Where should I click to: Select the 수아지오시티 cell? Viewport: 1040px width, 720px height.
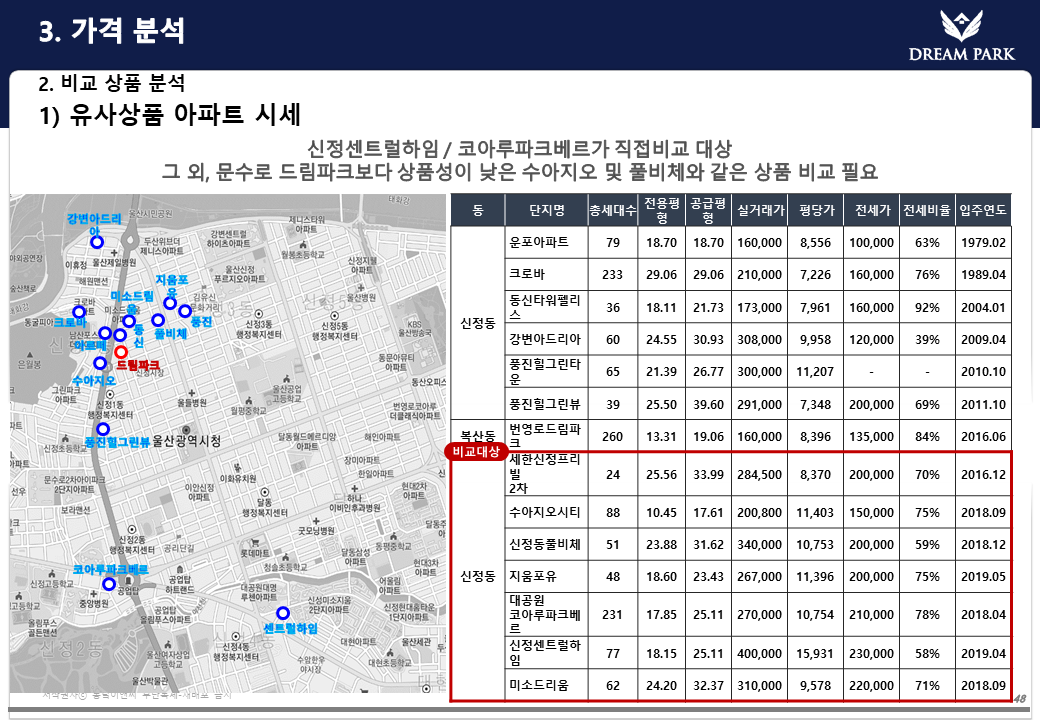pyautogui.click(x=545, y=512)
